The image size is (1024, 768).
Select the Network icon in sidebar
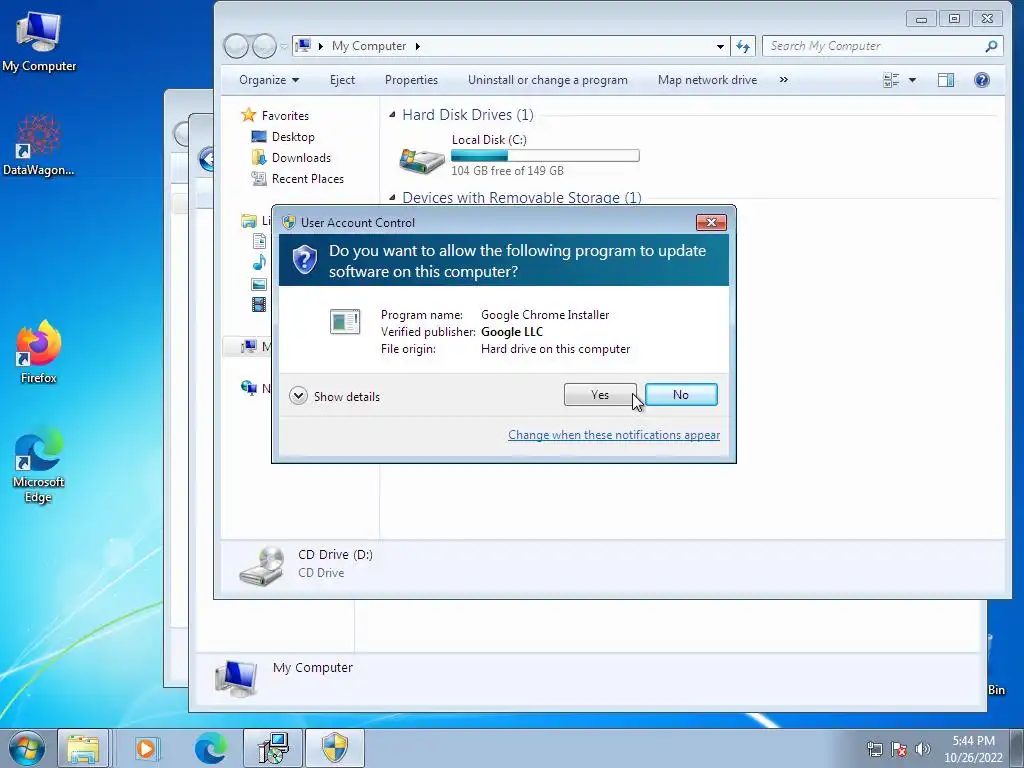coord(249,388)
